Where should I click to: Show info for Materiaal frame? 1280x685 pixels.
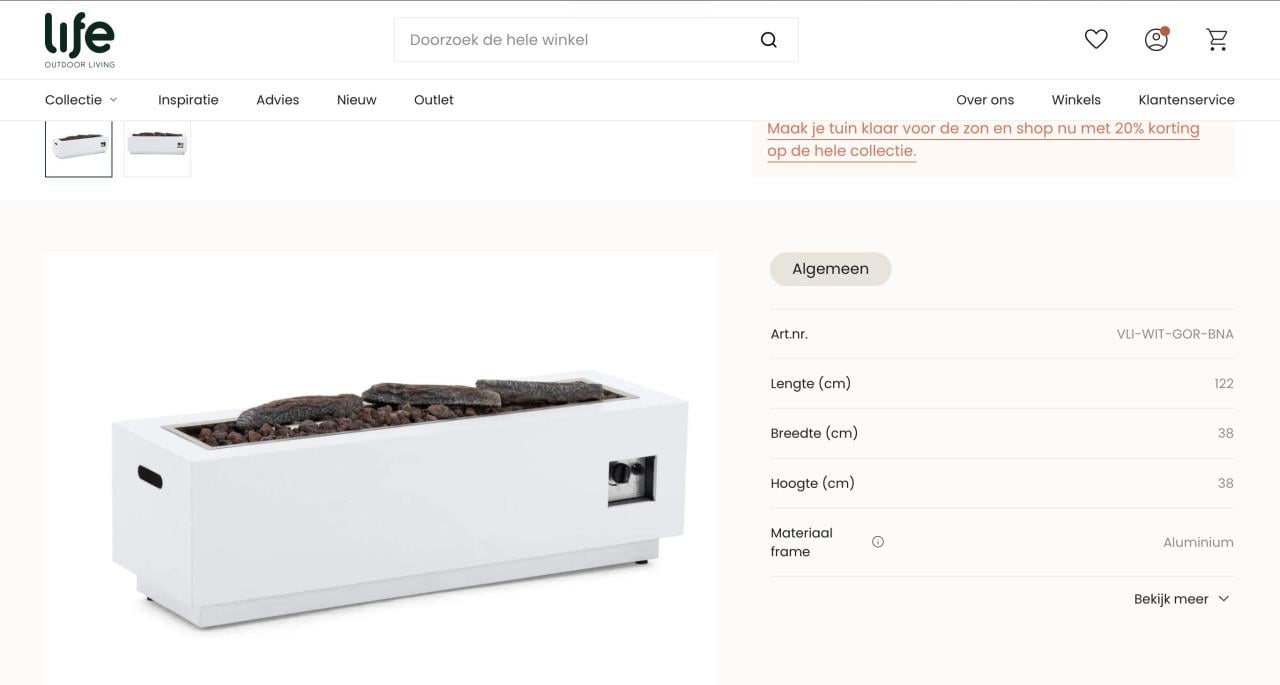(878, 542)
